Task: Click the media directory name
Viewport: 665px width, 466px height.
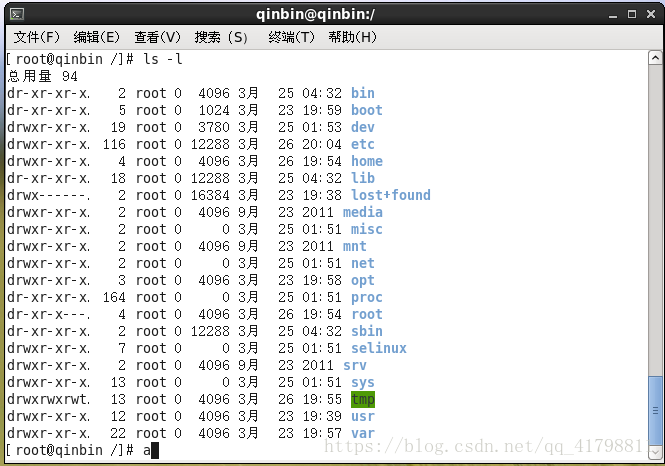Action: [363, 212]
